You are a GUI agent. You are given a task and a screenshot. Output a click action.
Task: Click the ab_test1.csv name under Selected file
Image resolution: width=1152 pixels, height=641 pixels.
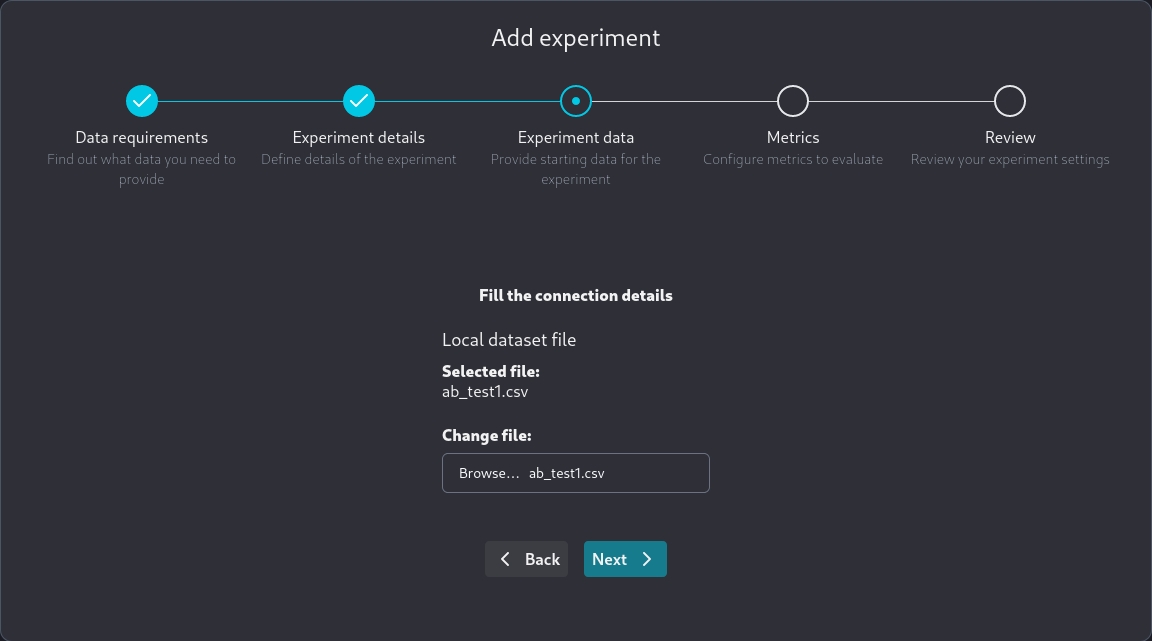pyautogui.click(x=485, y=392)
